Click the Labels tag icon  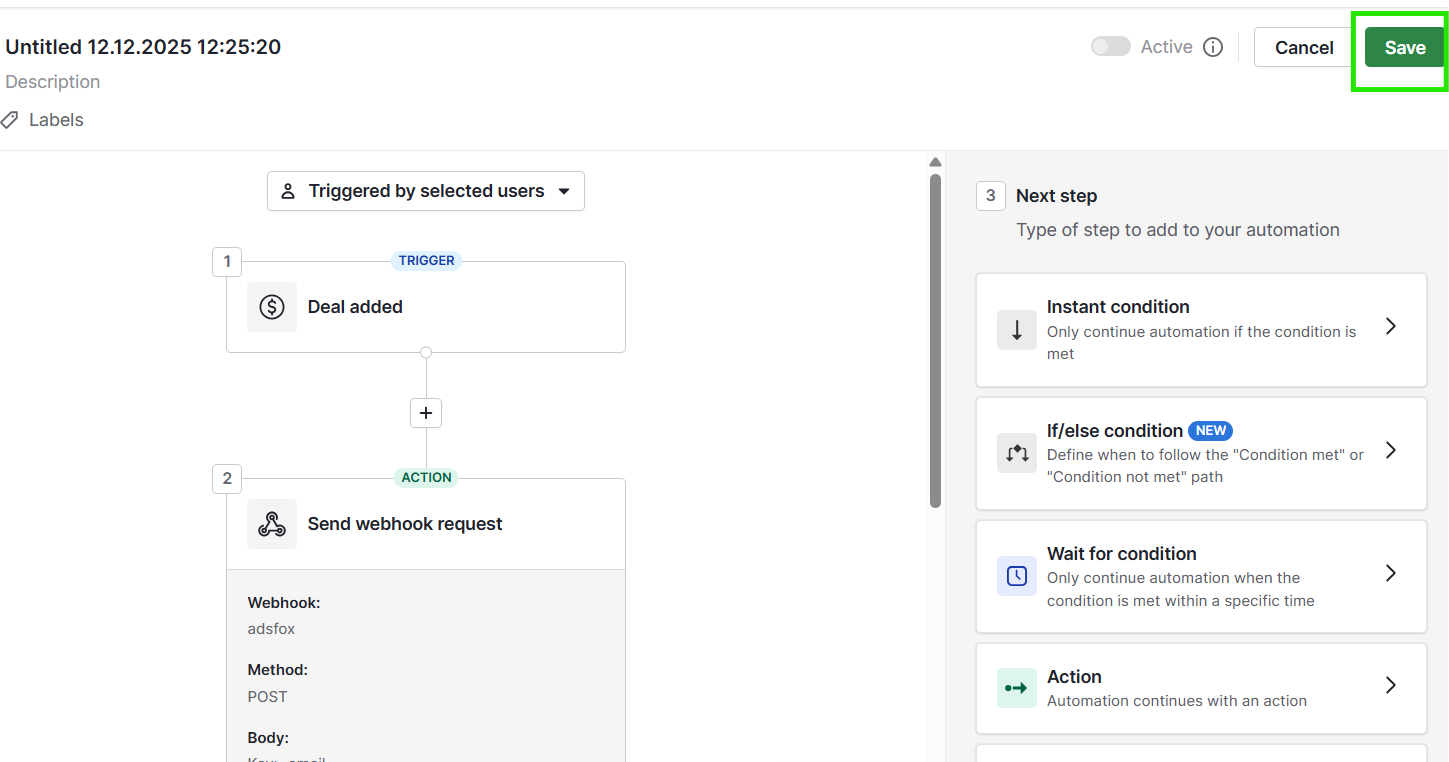click(10, 120)
